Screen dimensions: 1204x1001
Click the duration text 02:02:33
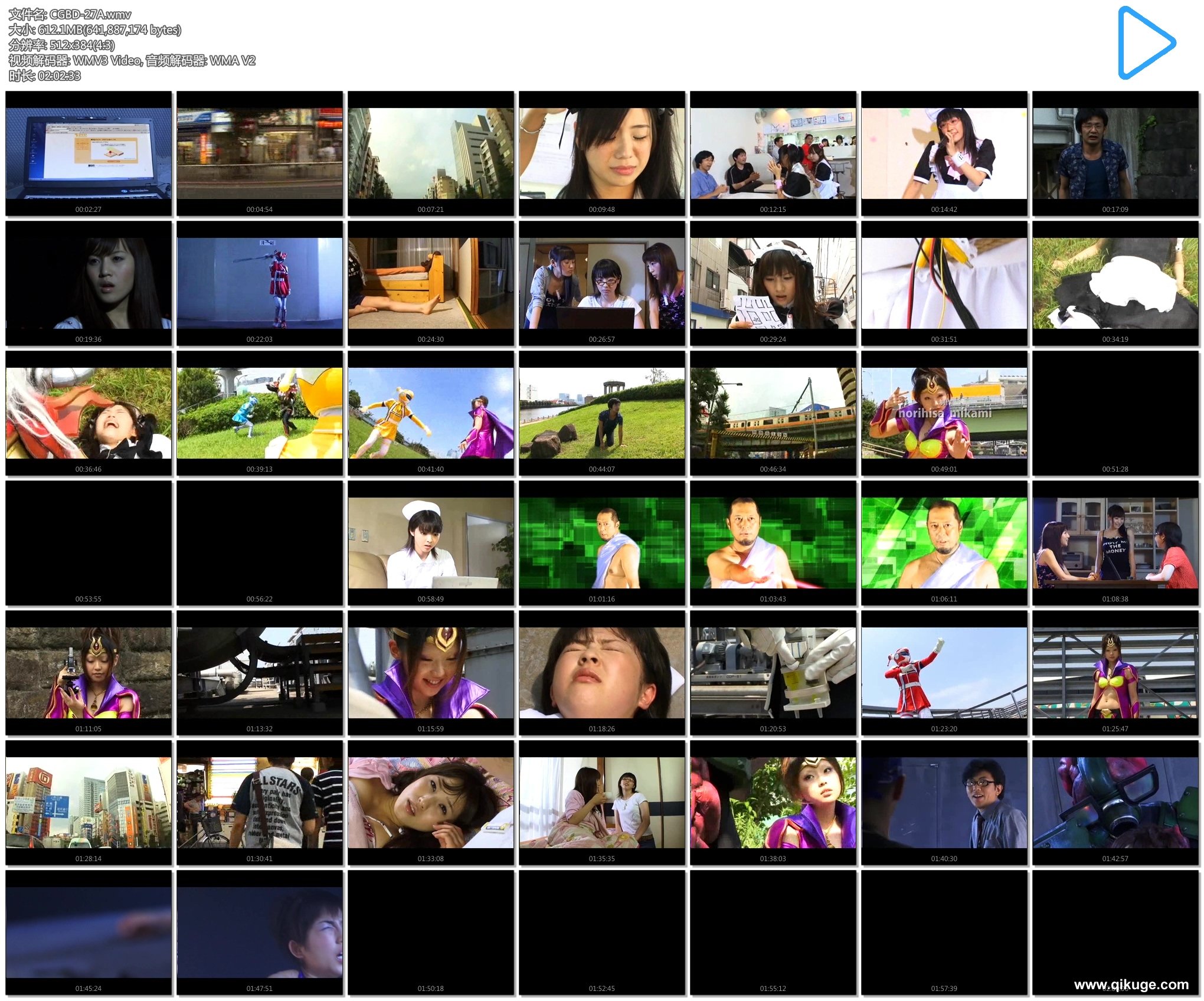(59, 76)
